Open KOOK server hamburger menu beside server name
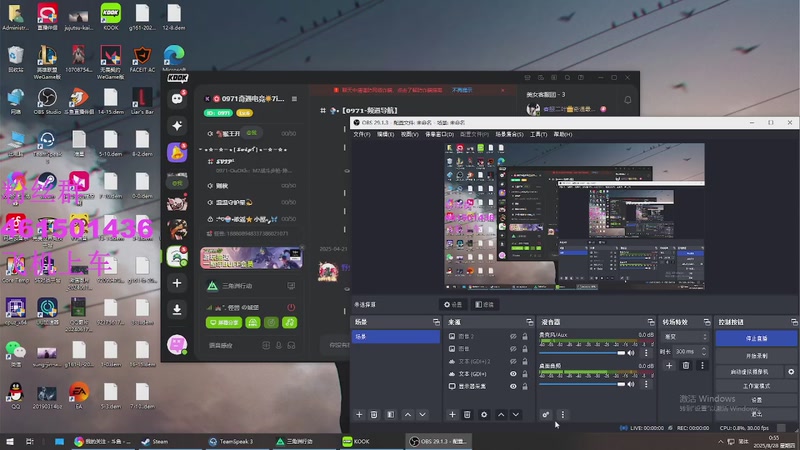This screenshot has width=800, height=450. [294, 98]
